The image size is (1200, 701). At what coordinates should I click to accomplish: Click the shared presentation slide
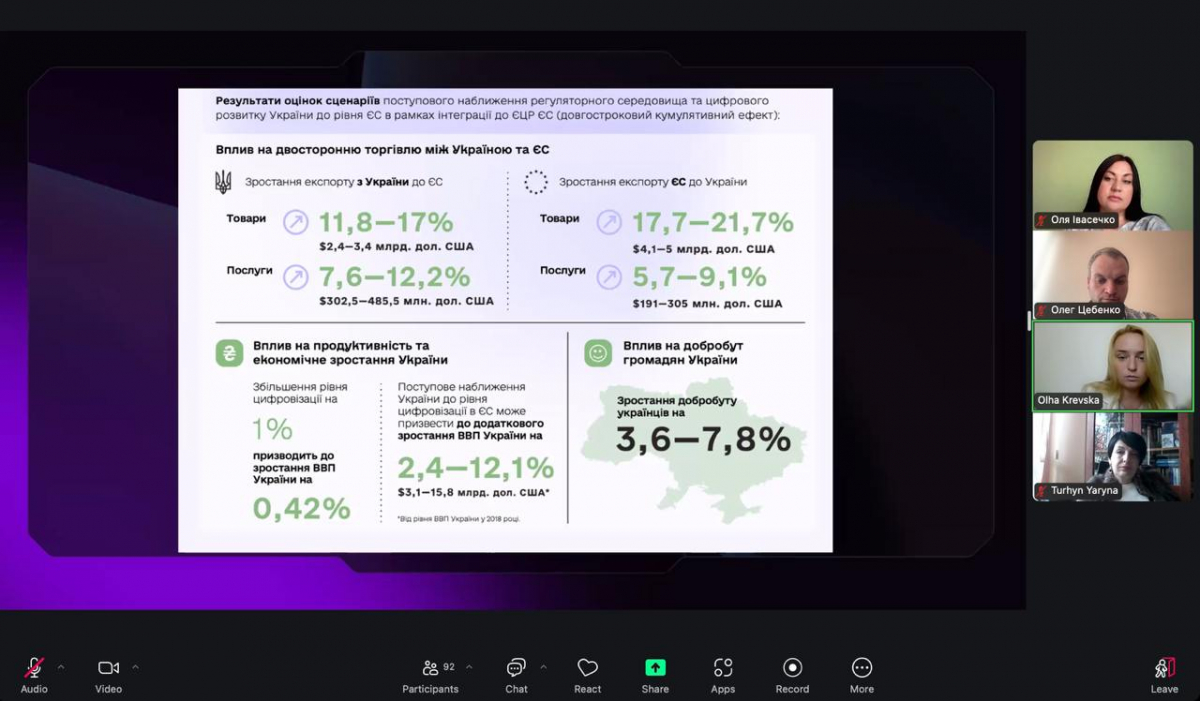click(x=505, y=320)
